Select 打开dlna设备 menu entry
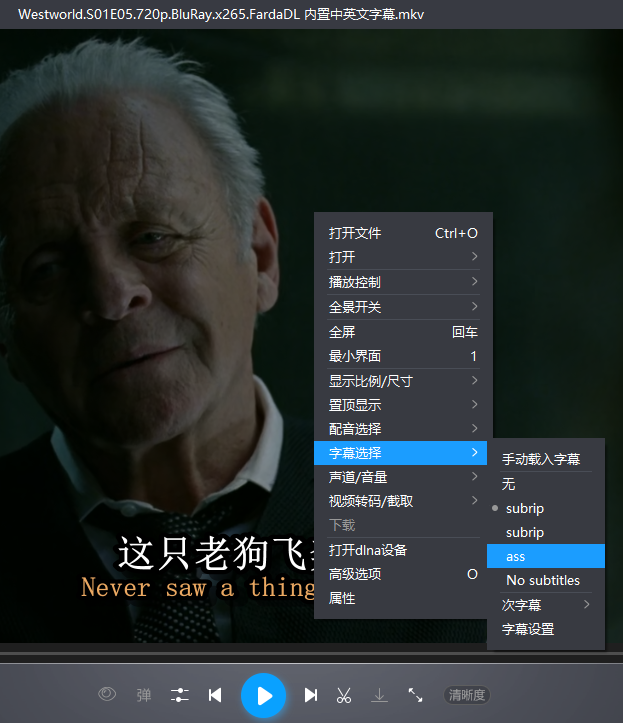 (x=400, y=550)
